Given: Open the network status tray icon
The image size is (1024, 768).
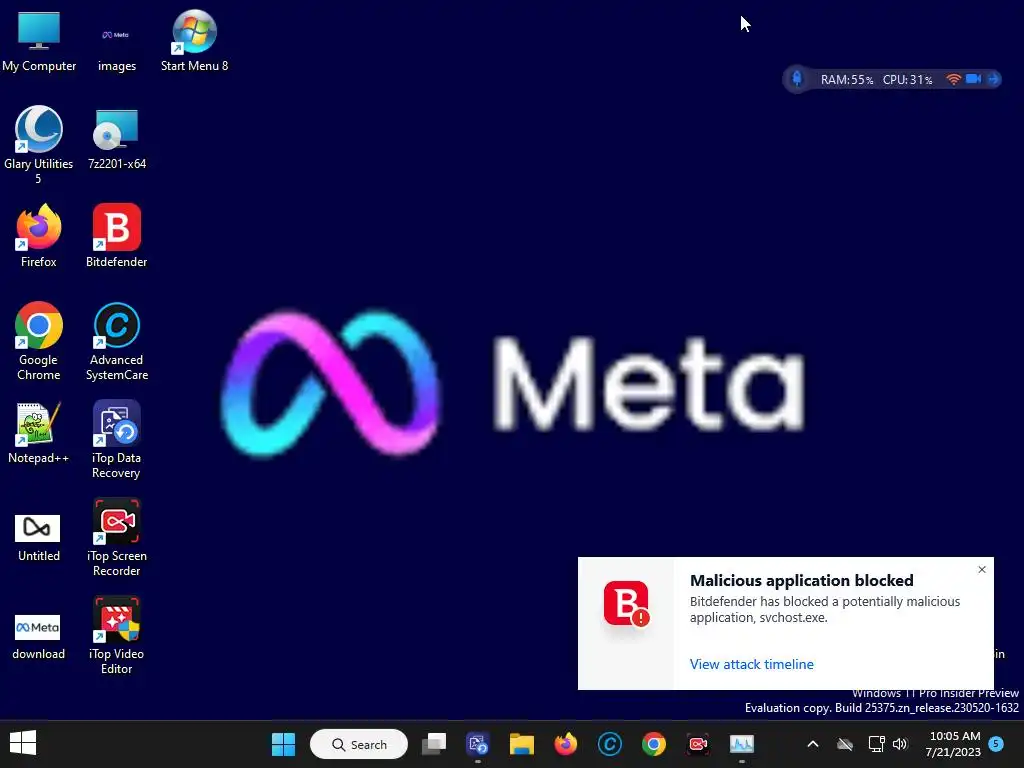Looking at the screenshot, I should tap(876, 744).
